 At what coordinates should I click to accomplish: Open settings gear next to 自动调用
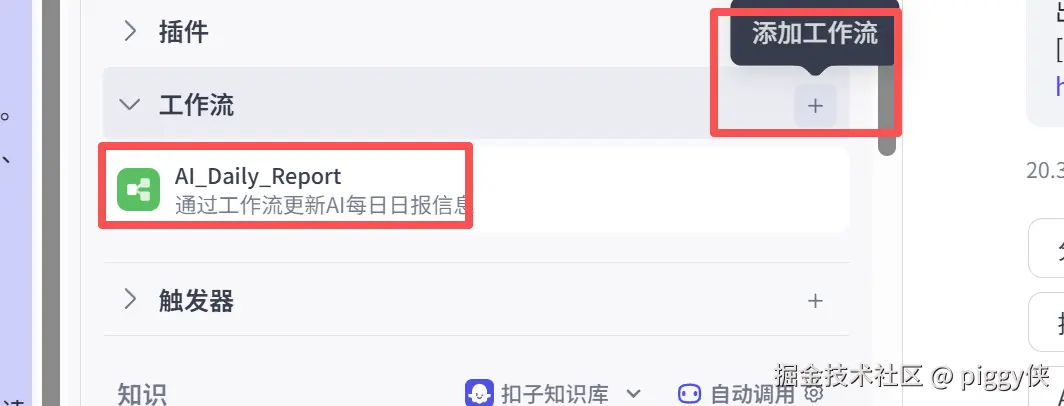coord(814,393)
